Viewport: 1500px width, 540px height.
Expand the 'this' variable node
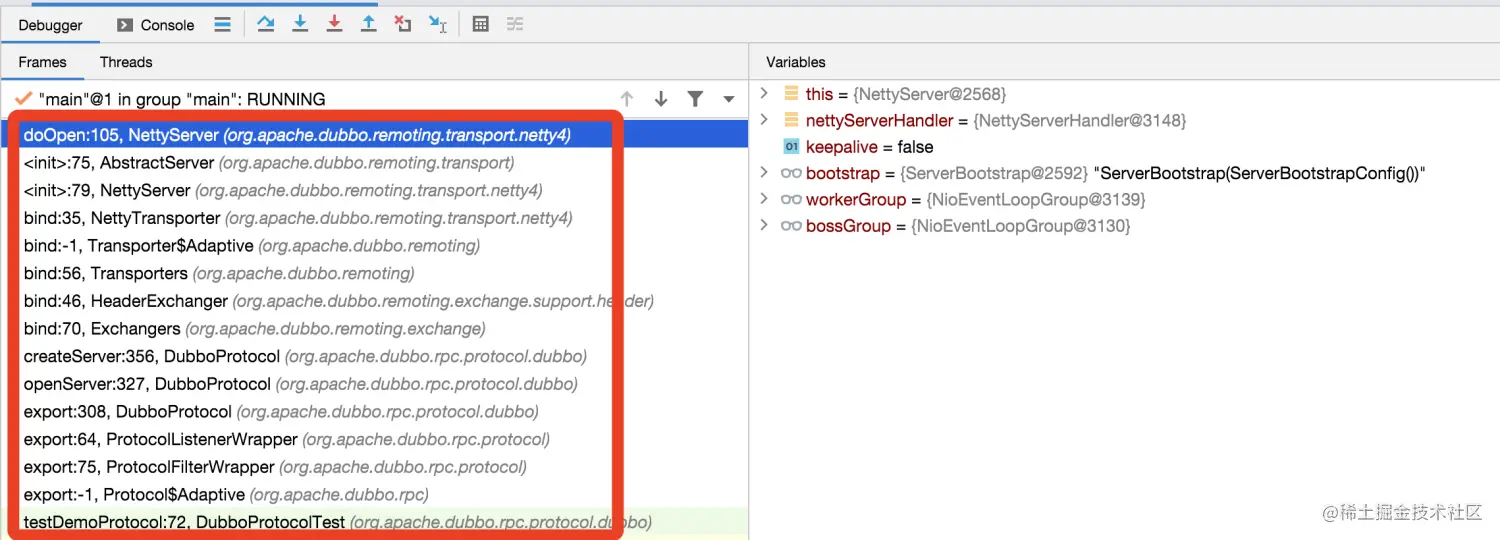click(764, 93)
